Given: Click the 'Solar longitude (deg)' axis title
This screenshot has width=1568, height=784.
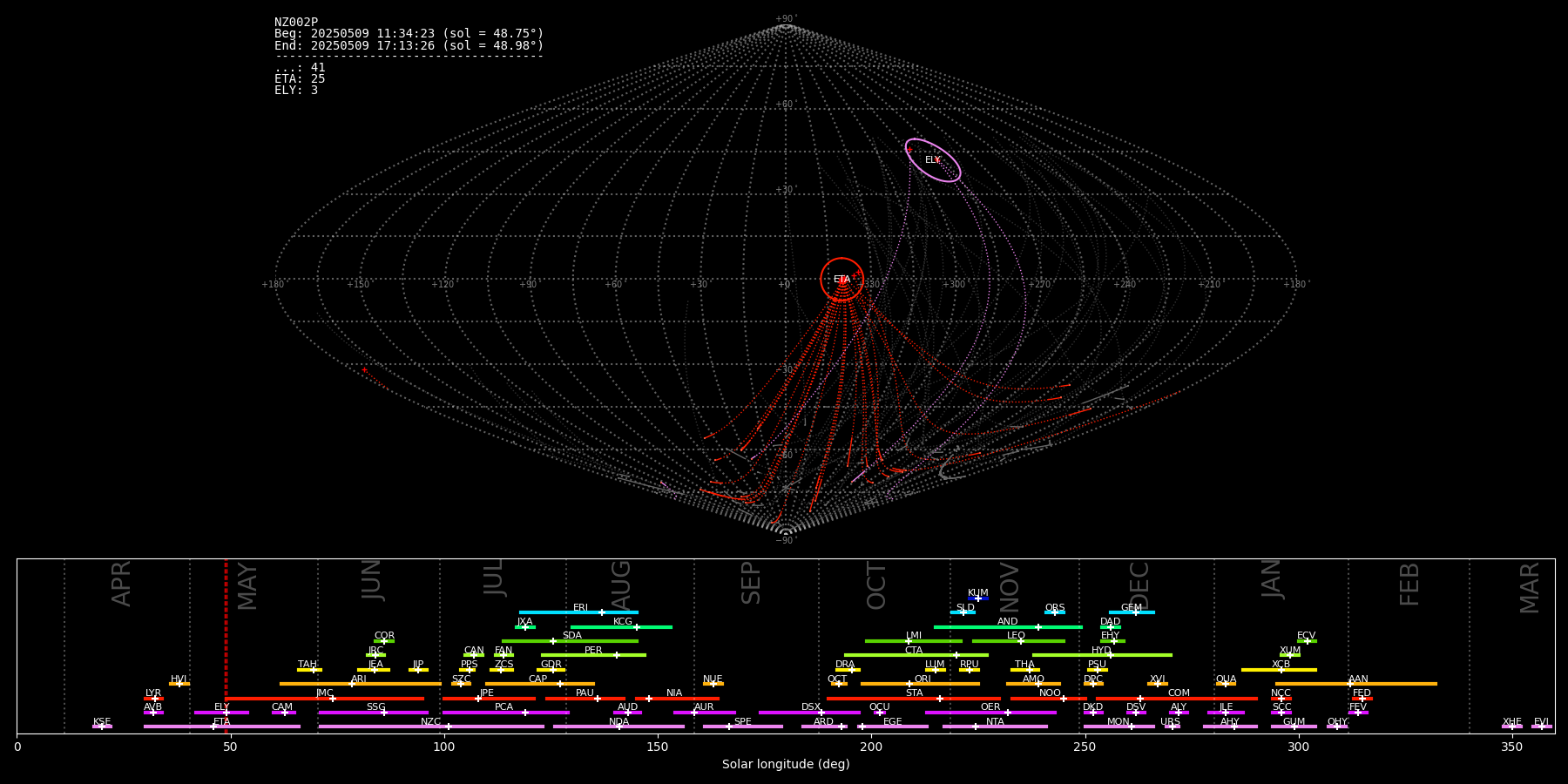Looking at the screenshot, I should (x=786, y=765).
